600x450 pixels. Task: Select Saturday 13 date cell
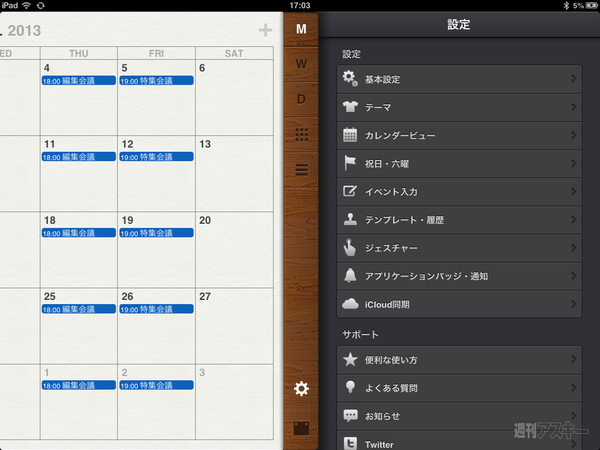(x=234, y=173)
